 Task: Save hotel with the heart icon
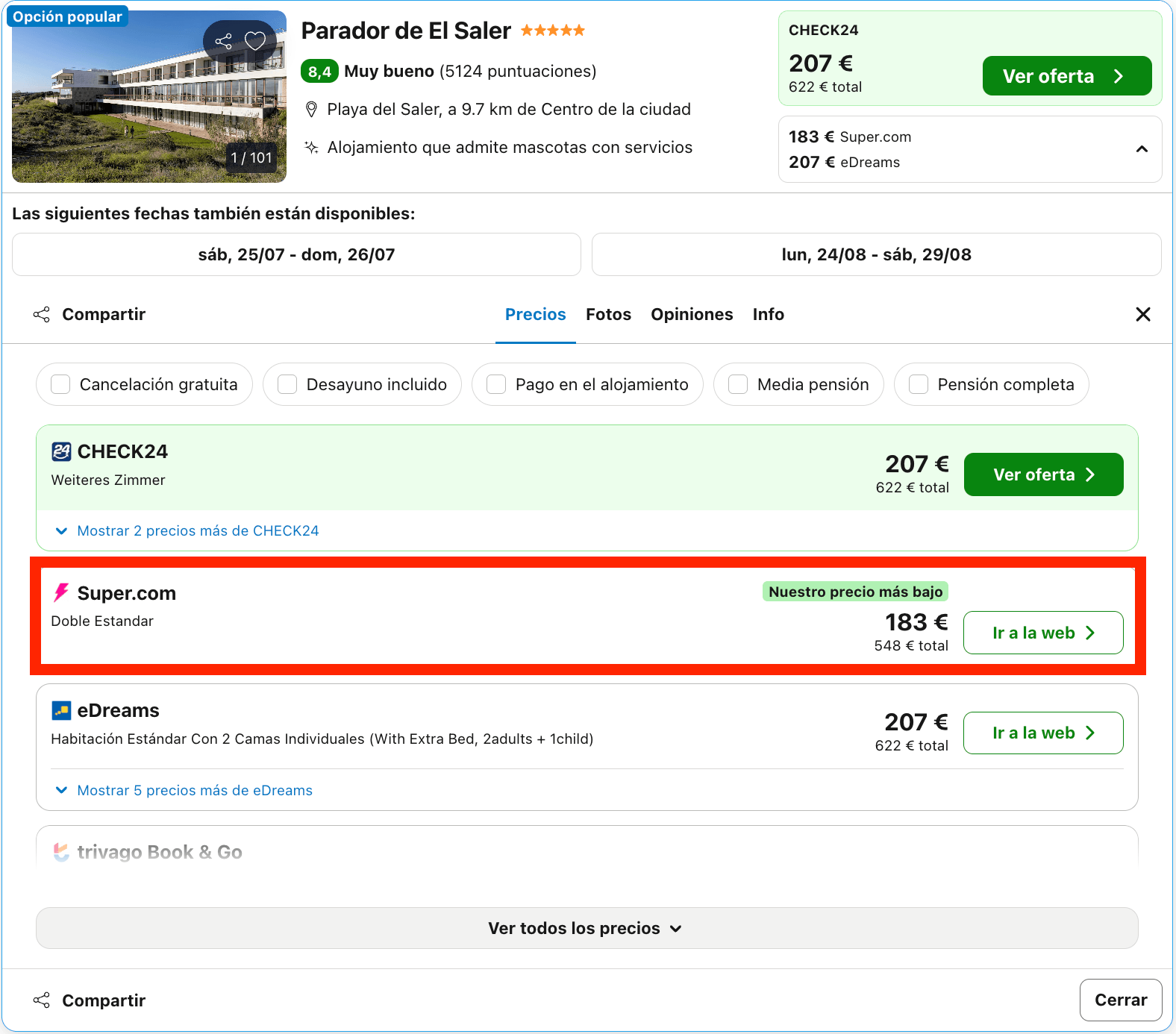pos(255,41)
